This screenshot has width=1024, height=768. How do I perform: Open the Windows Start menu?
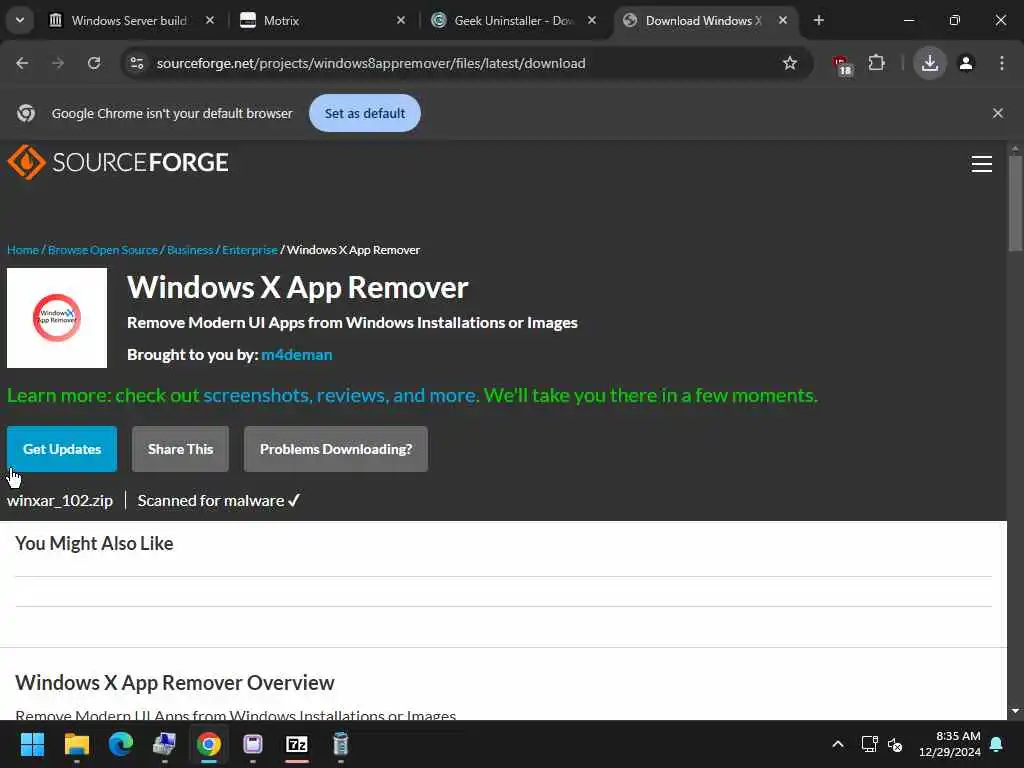(x=32, y=744)
